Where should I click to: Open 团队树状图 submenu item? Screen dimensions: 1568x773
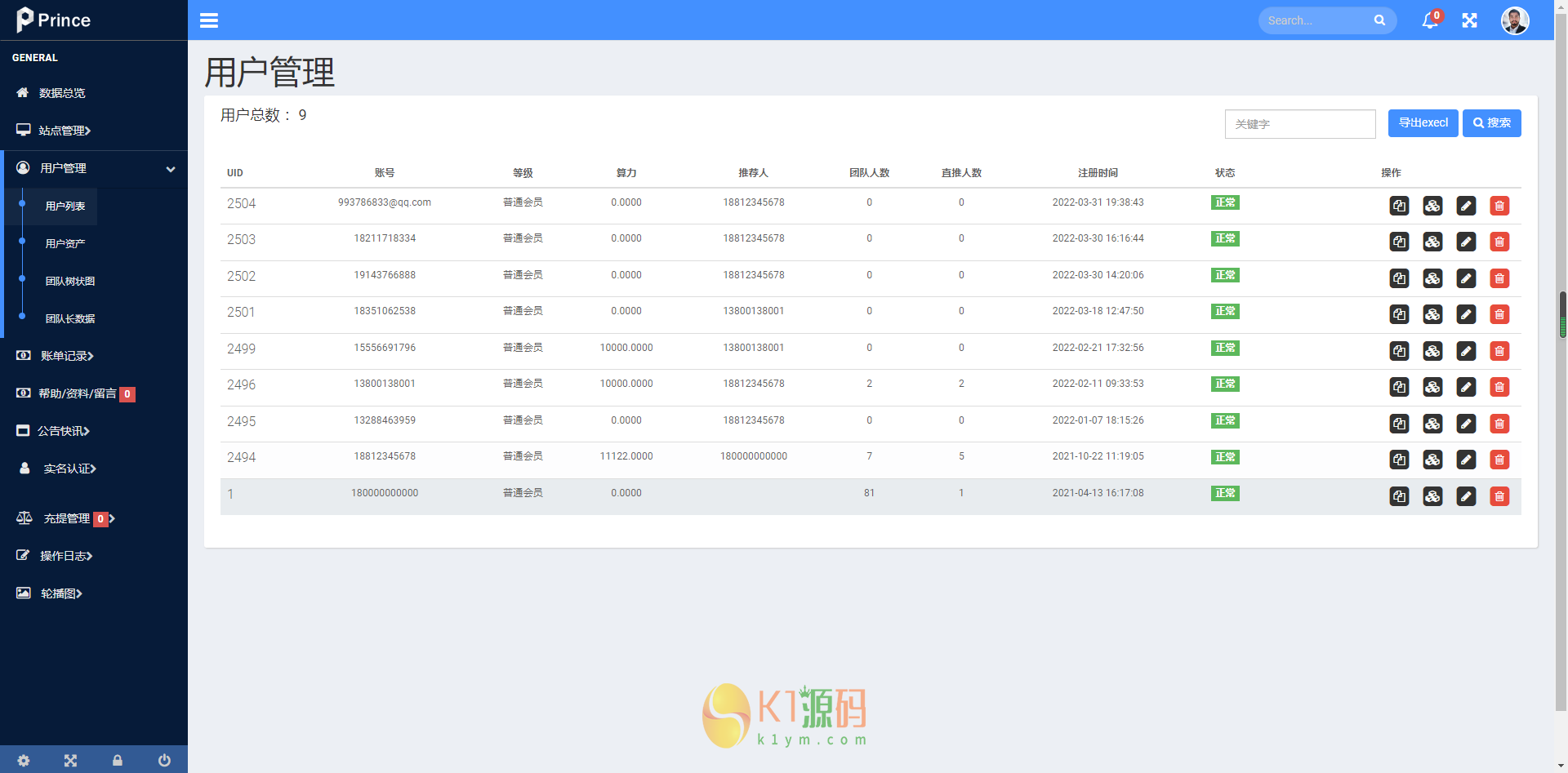[x=70, y=281]
